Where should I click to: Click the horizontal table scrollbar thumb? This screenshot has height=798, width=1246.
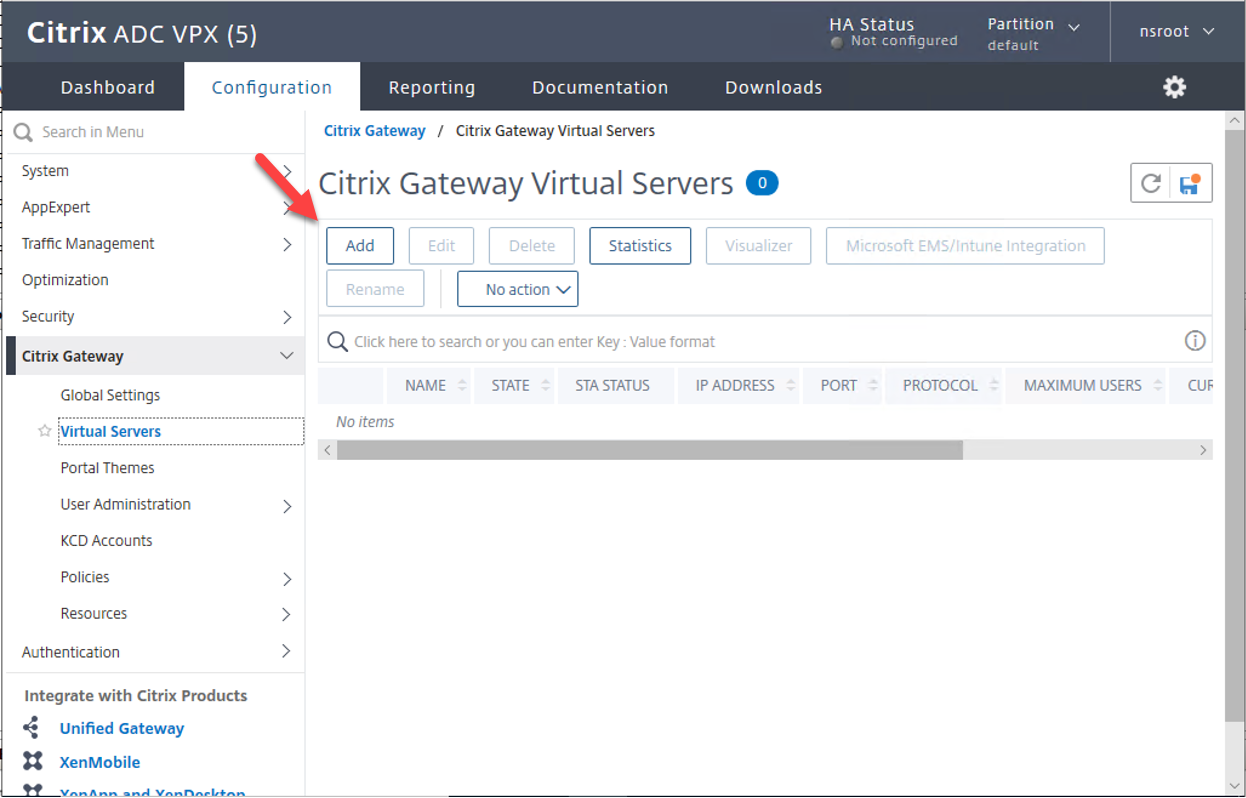point(650,450)
